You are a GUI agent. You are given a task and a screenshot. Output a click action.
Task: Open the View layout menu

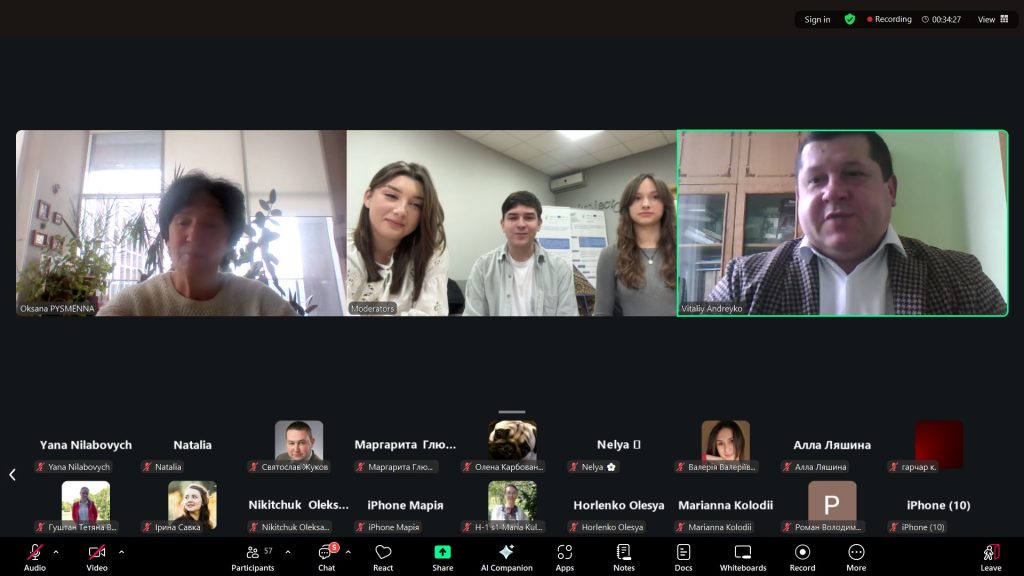993,19
